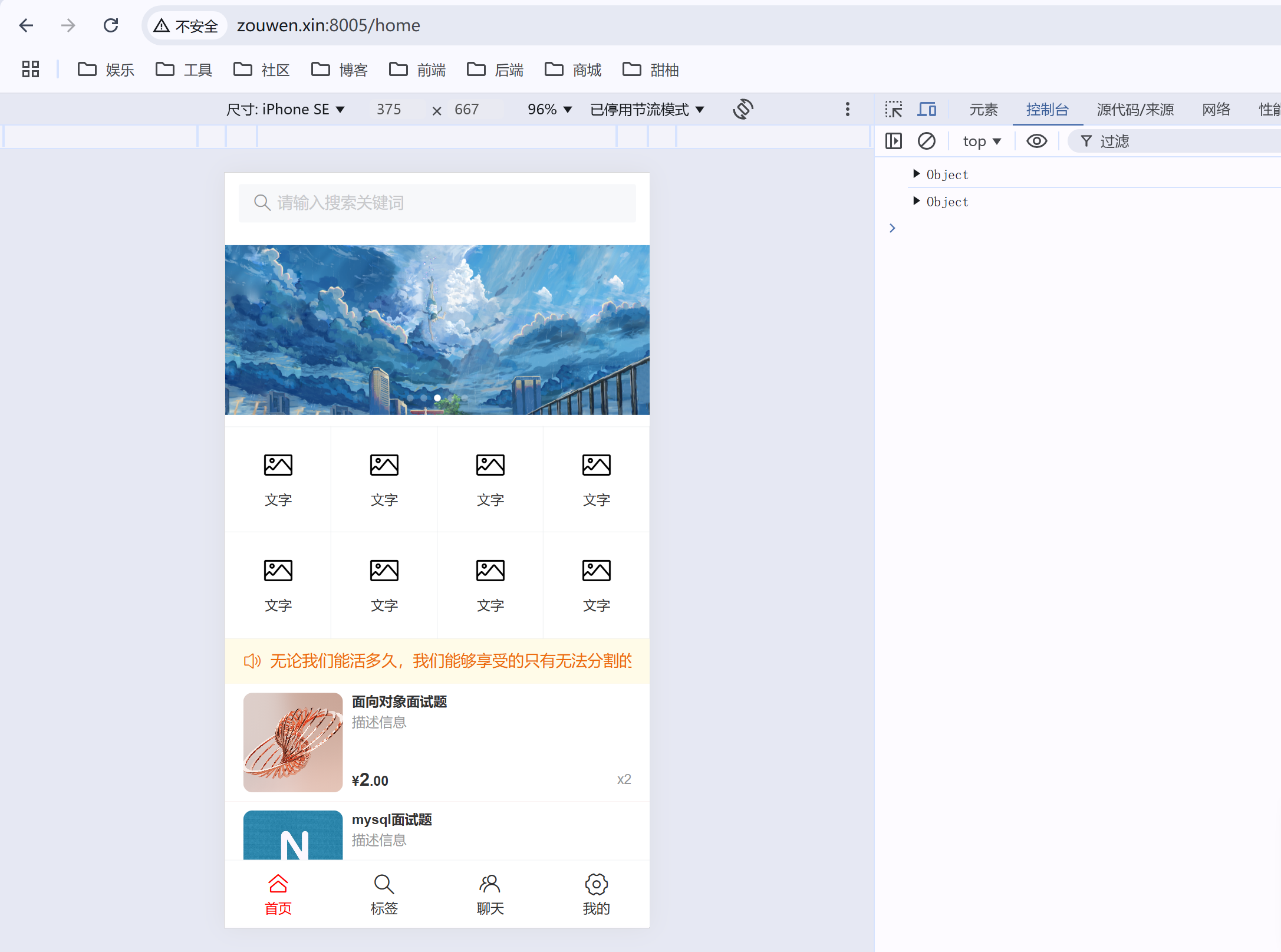The image size is (1281, 952).
Task: Go to the 首页 home tab
Action: 278,894
